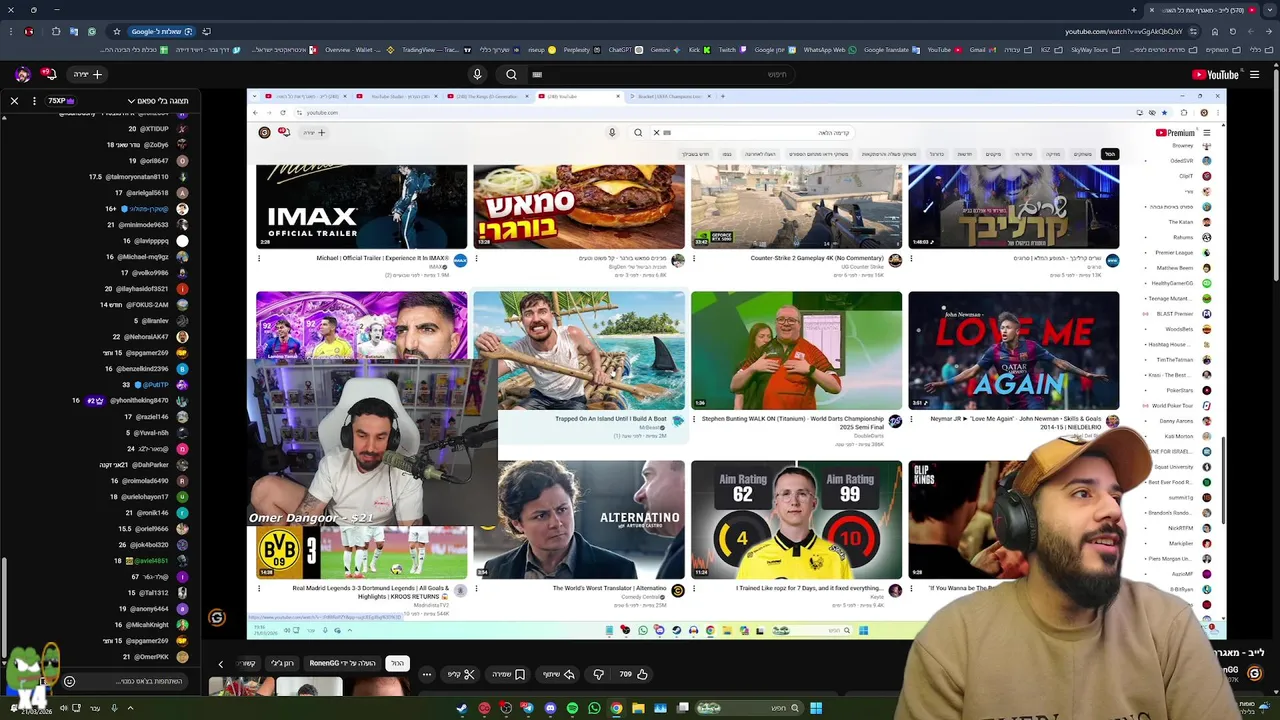The height and width of the screenshot is (720, 1280).
Task: Open the Stephen Bunting WALK ON thumbnail
Action: [x=796, y=350]
